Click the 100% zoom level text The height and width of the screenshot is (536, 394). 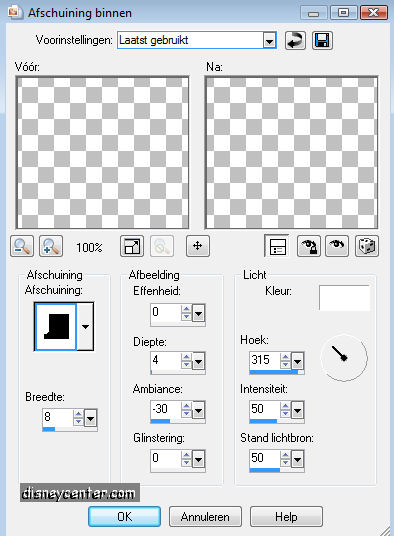click(89, 247)
